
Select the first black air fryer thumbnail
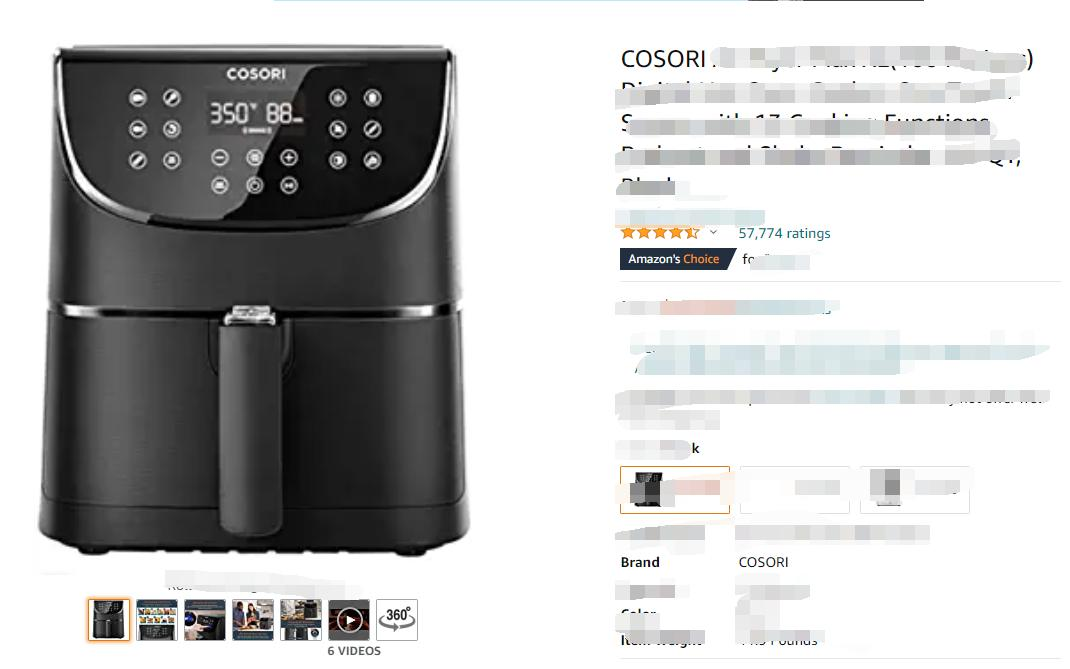click(x=109, y=620)
